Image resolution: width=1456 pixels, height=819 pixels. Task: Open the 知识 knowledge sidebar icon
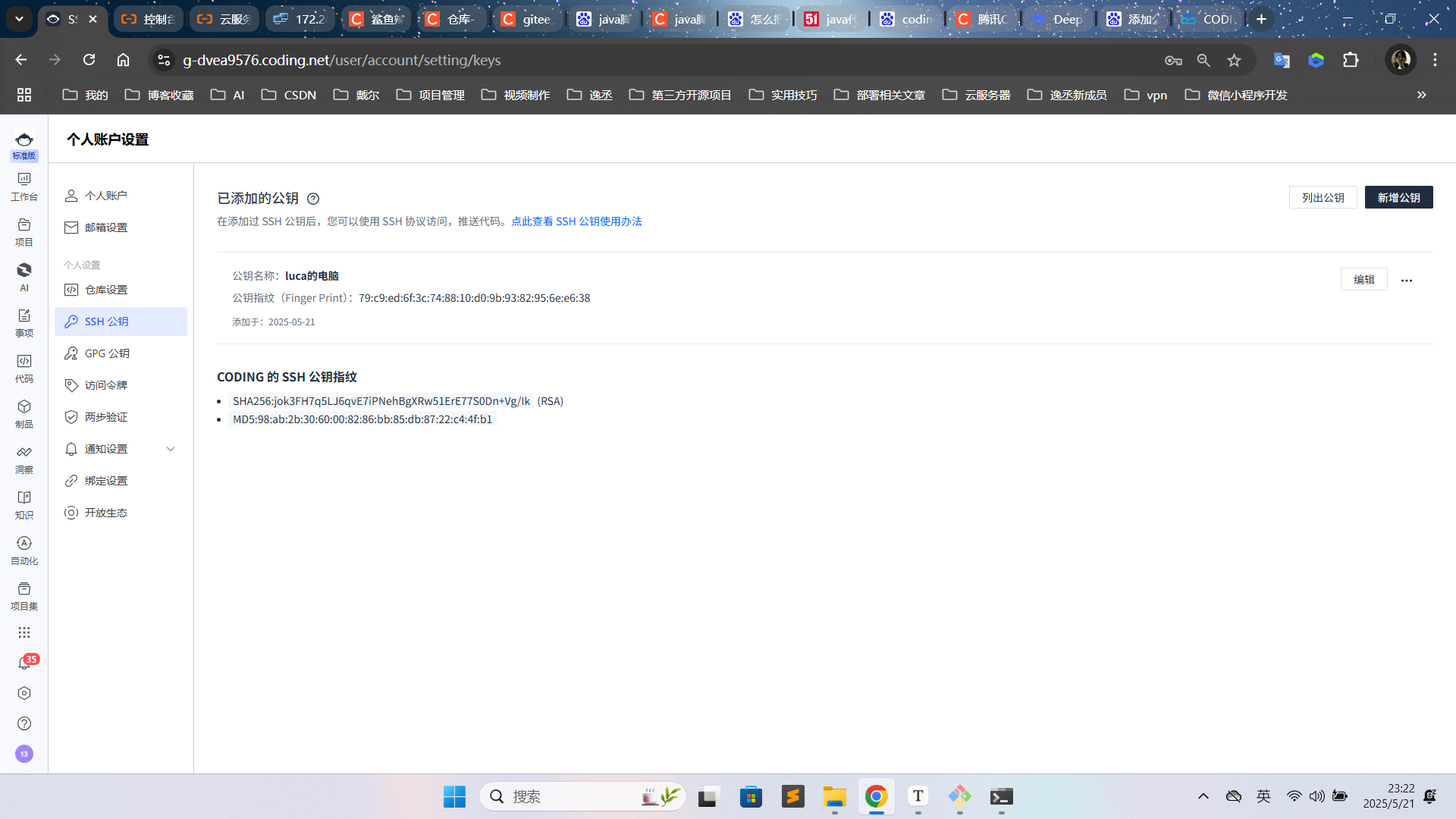[24, 504]
